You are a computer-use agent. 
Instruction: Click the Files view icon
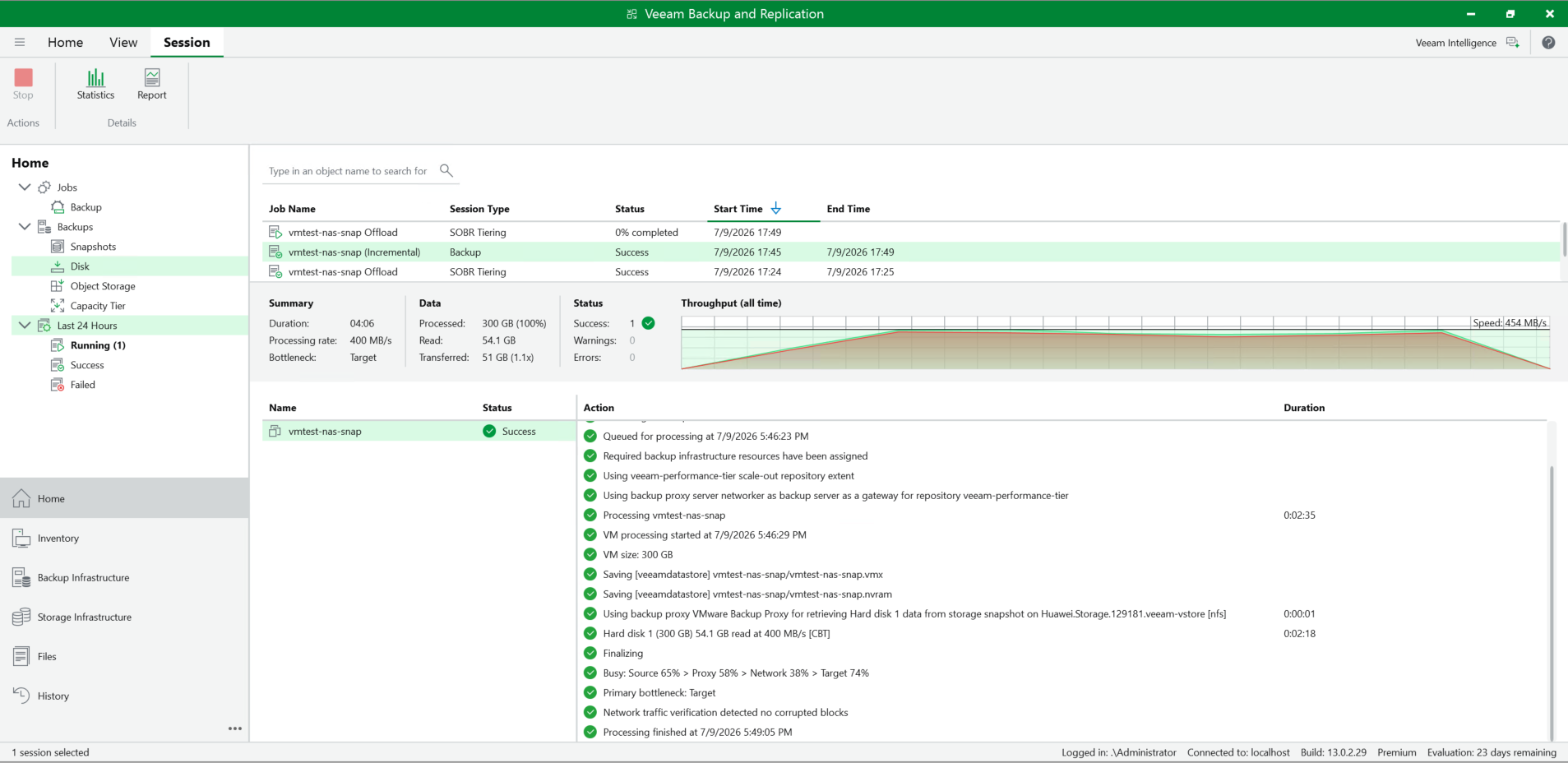[x=21, y=656]
